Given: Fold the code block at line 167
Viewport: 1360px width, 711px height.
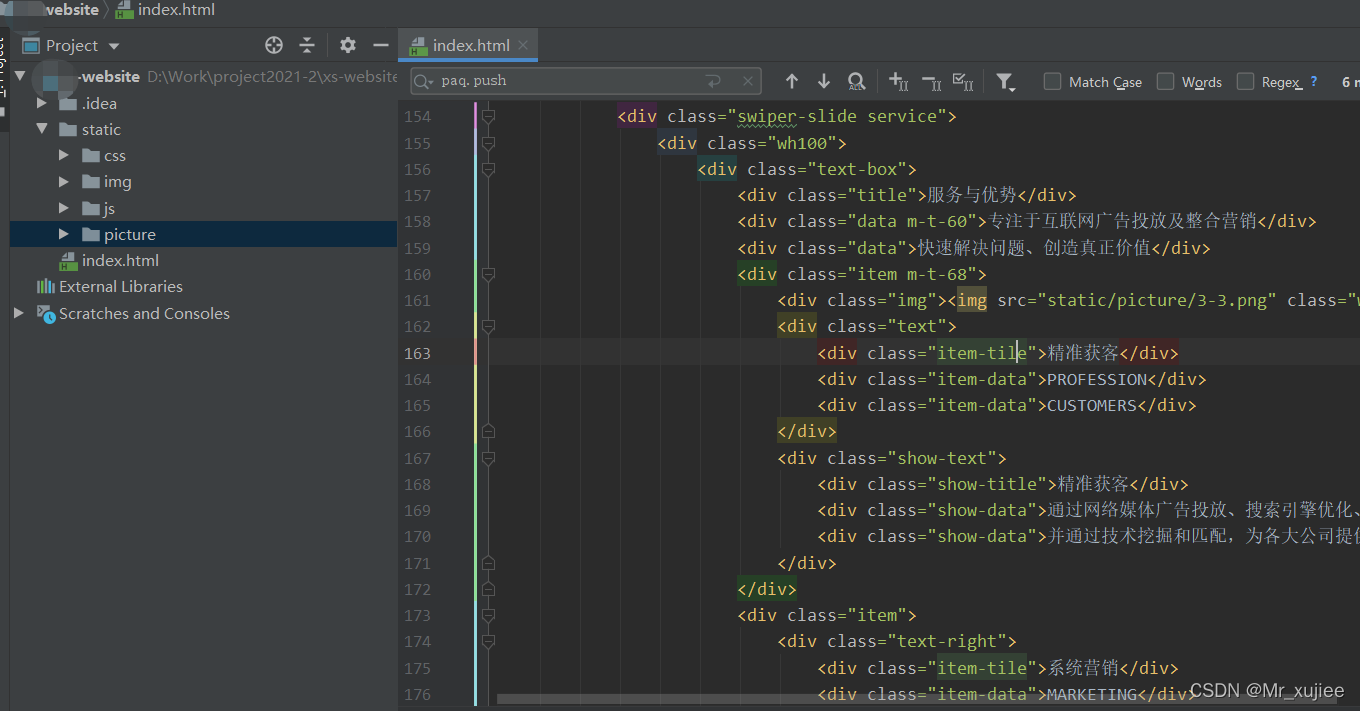Looking at the screenshot, I should (x=488, y=458).
